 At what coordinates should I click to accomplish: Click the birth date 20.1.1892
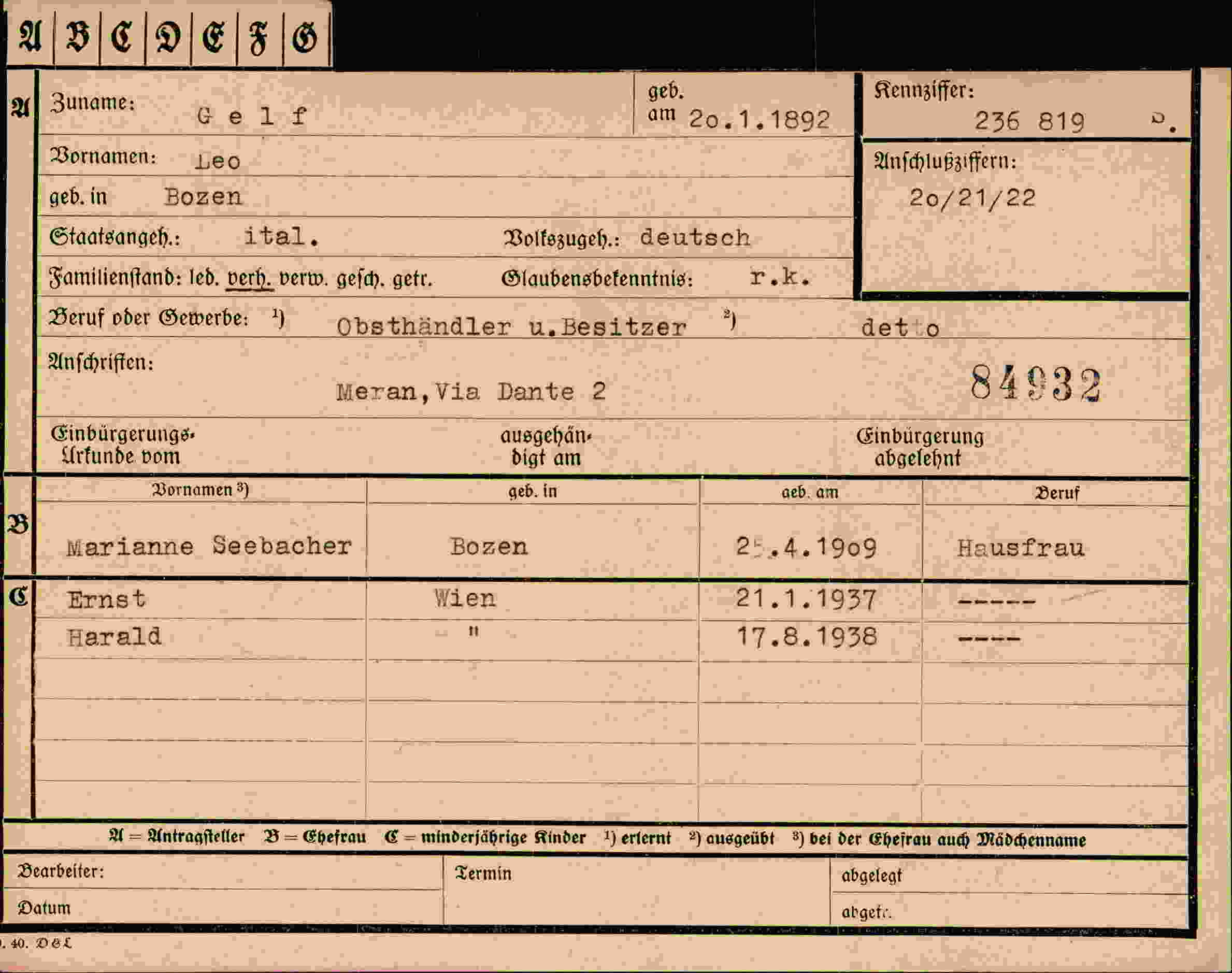(759, 120)
